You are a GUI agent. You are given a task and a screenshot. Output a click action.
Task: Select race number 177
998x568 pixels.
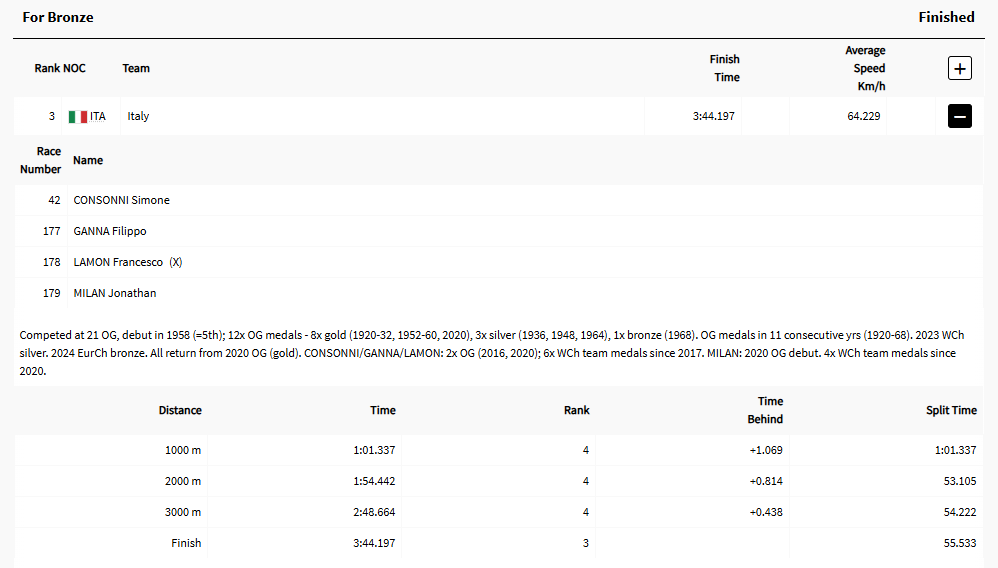[52, 231]
